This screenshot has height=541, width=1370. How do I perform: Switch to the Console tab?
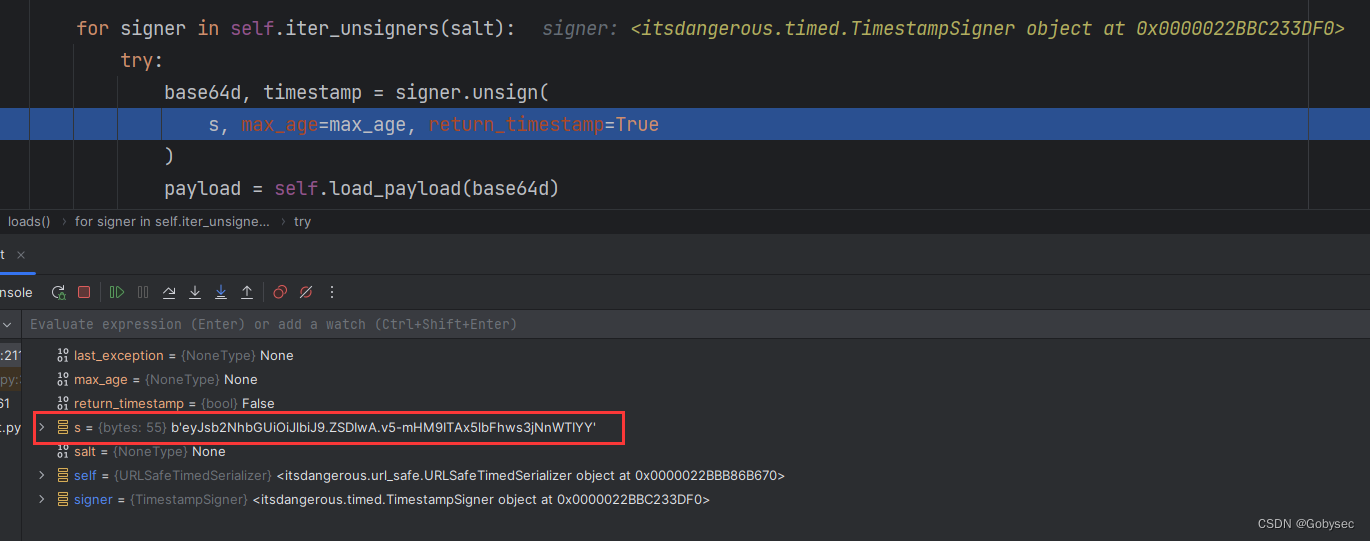point(16,292)
